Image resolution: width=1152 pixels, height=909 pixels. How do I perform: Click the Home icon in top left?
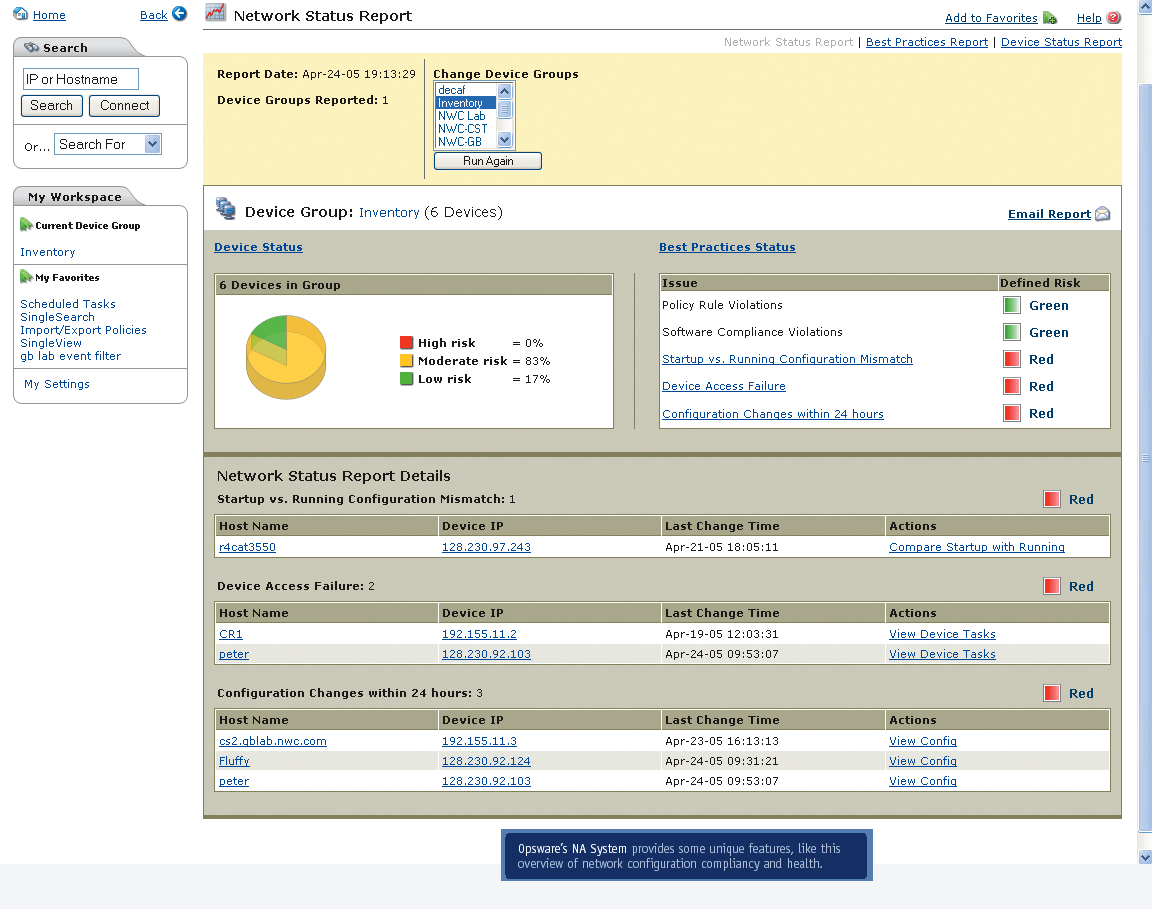pos(21,14)
